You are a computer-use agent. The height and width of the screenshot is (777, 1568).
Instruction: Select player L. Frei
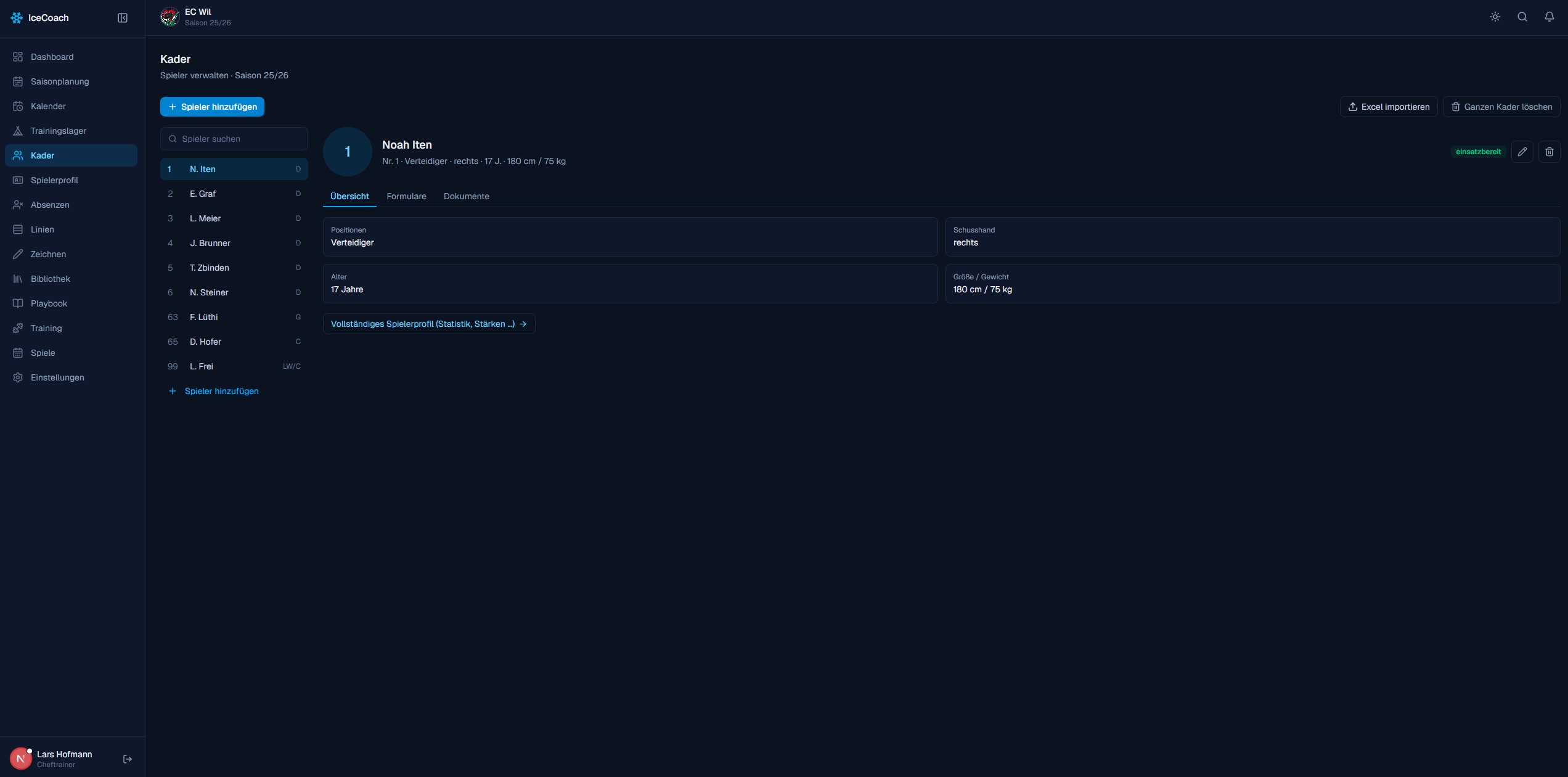pos(234,366)
